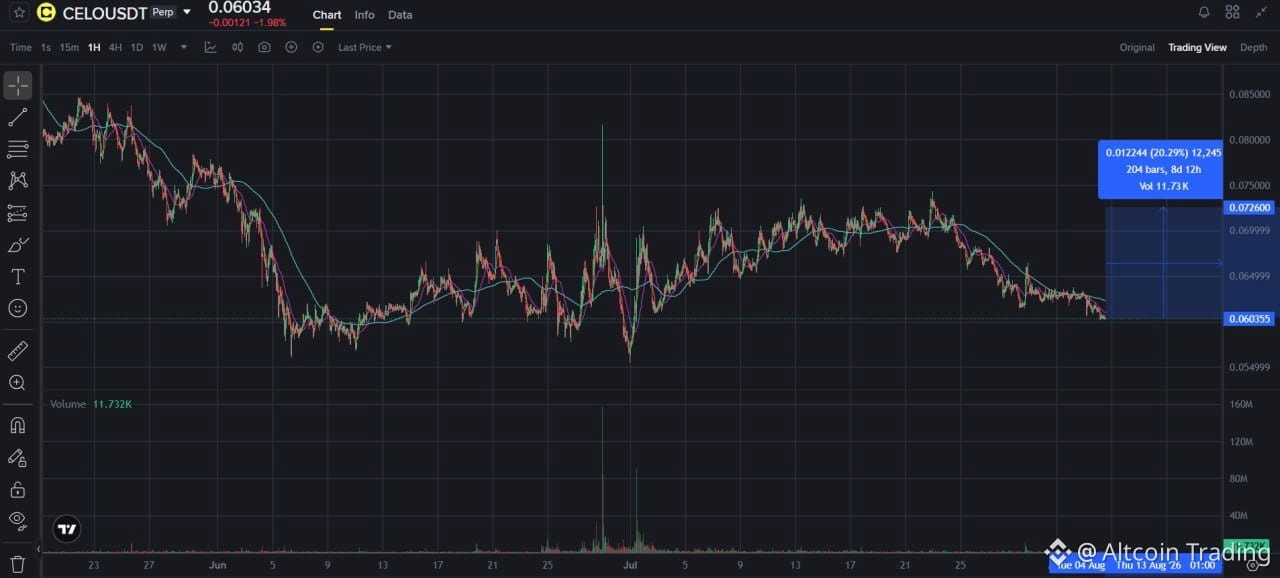Viewport: 1280px width, 578px height.
Task: Toggle lock all drawing tools
Action: point(18,490)
